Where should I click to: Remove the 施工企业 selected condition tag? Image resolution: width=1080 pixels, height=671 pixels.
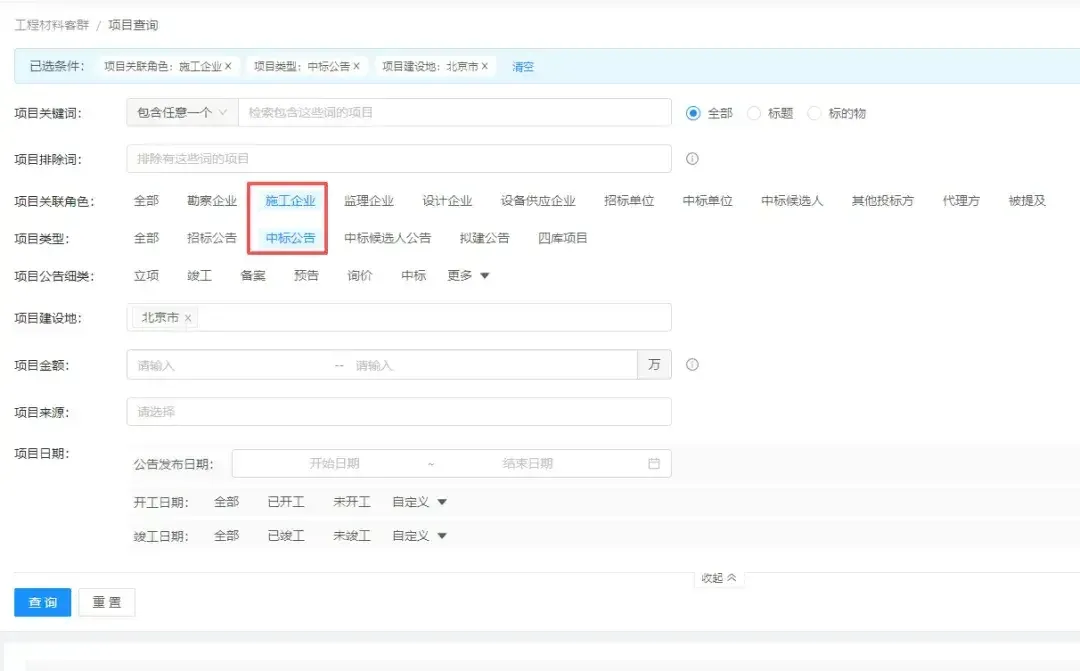[228, 66]
